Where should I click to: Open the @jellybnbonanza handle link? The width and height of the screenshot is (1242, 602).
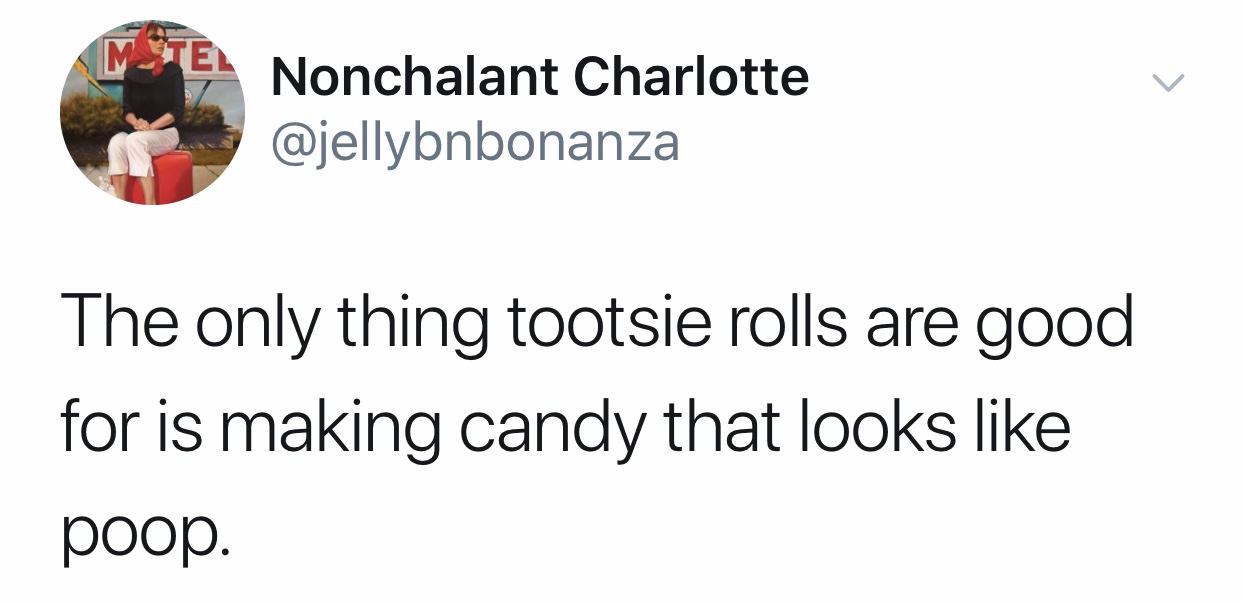click(x=475, y=144)
